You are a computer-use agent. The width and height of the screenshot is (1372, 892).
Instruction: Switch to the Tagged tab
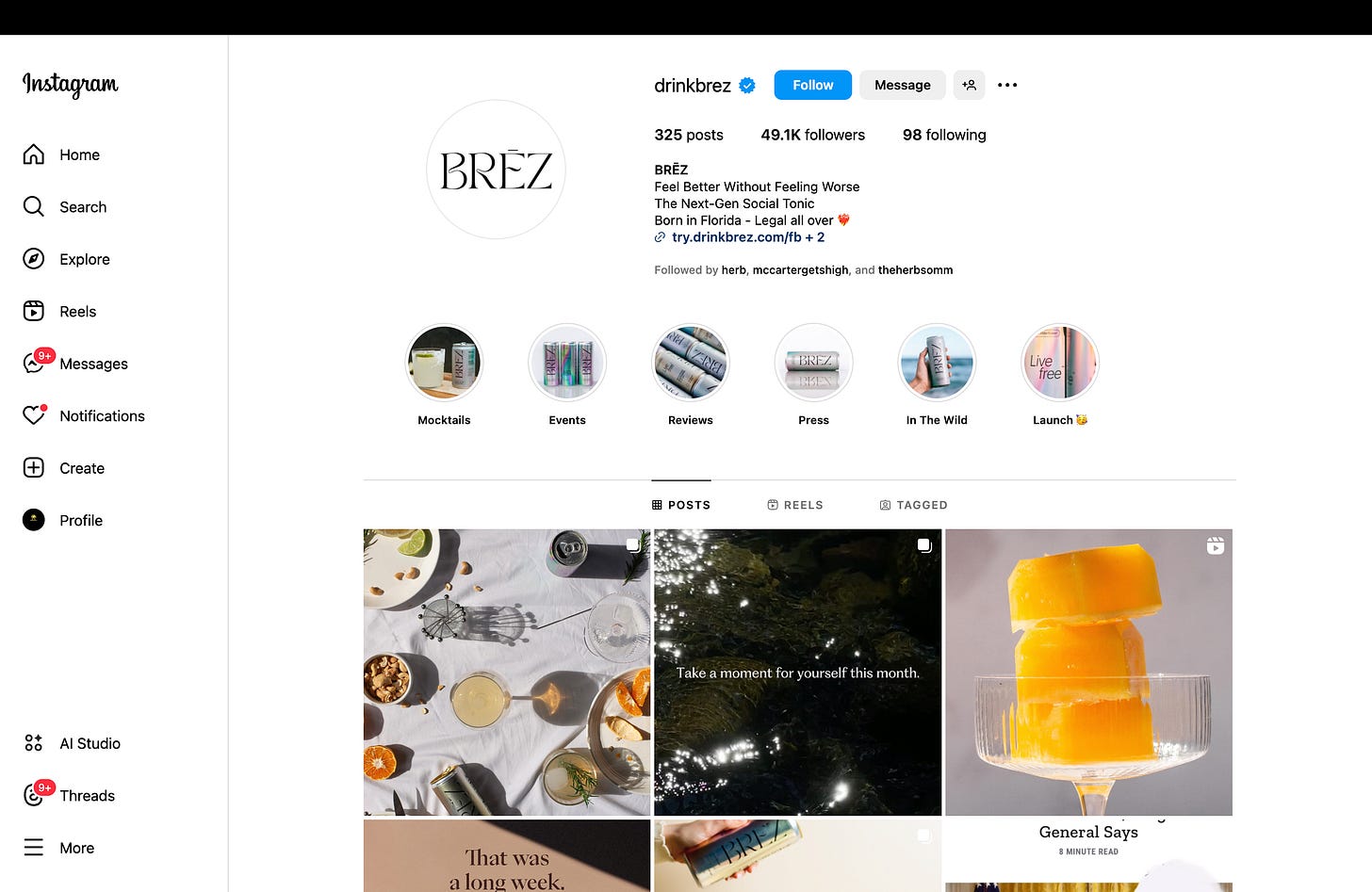tap(913, 505)
